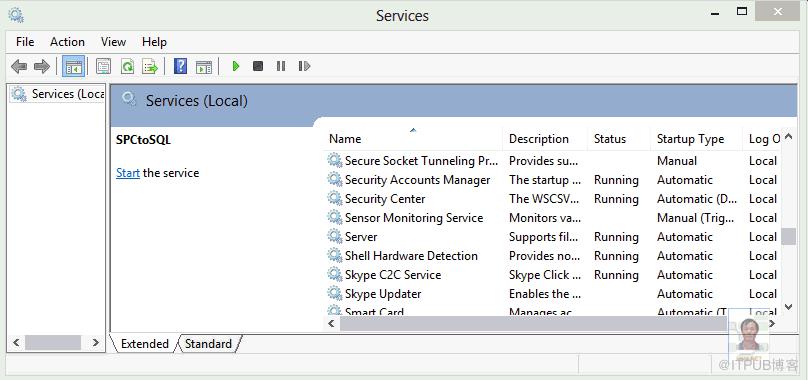Image resolution: width=808 pixels, height=380 pixels.
Task: Select gear icon beside Skype Updater
Action: coord(335,294)
